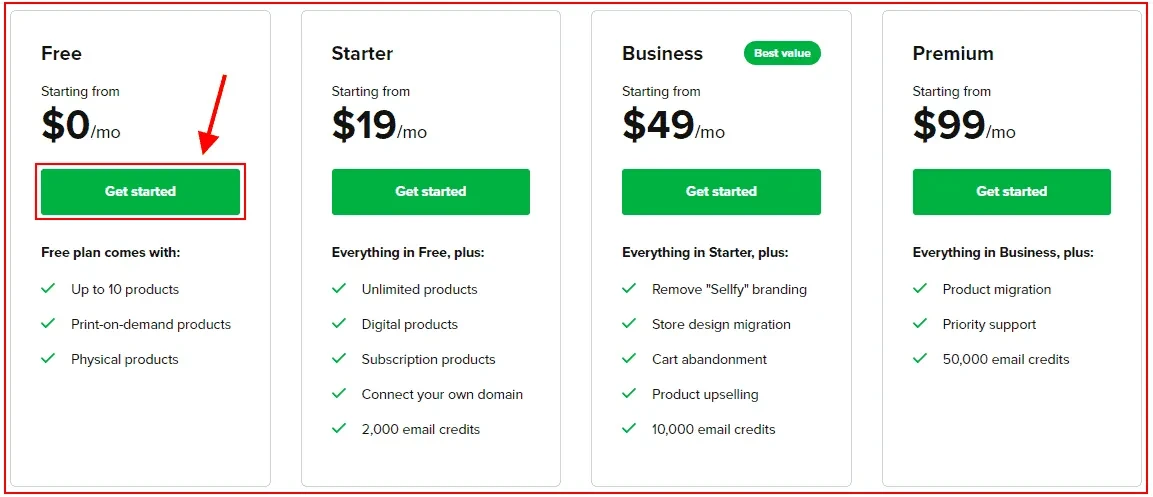Viewport: 1153px width, 497px height.
Task: Click the $49/mo Business price
Action: click(674, 125)
